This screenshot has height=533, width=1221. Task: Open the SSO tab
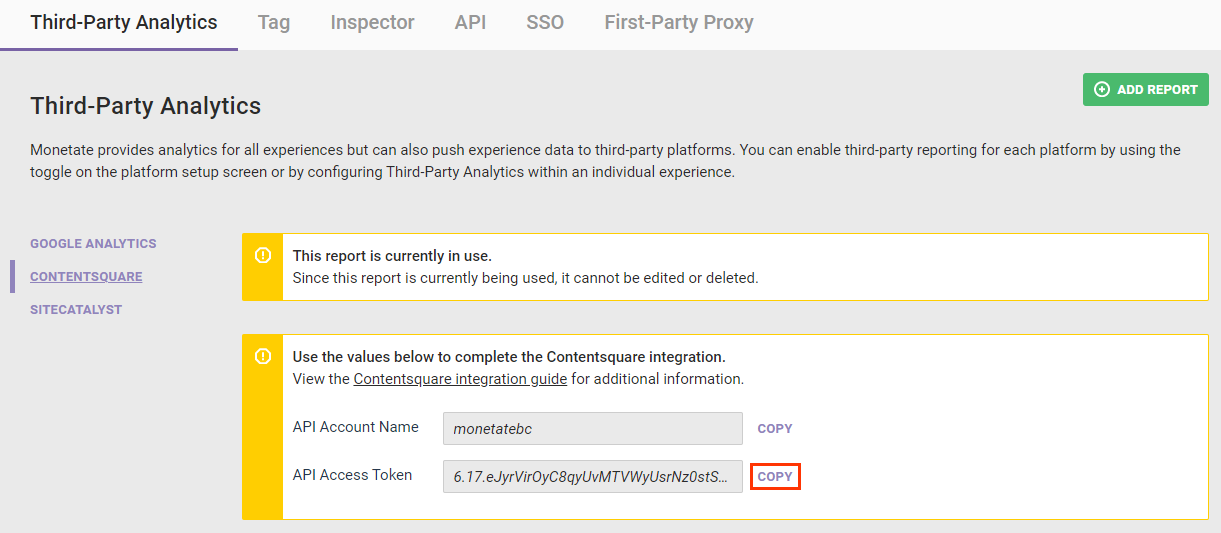[545, 22]
